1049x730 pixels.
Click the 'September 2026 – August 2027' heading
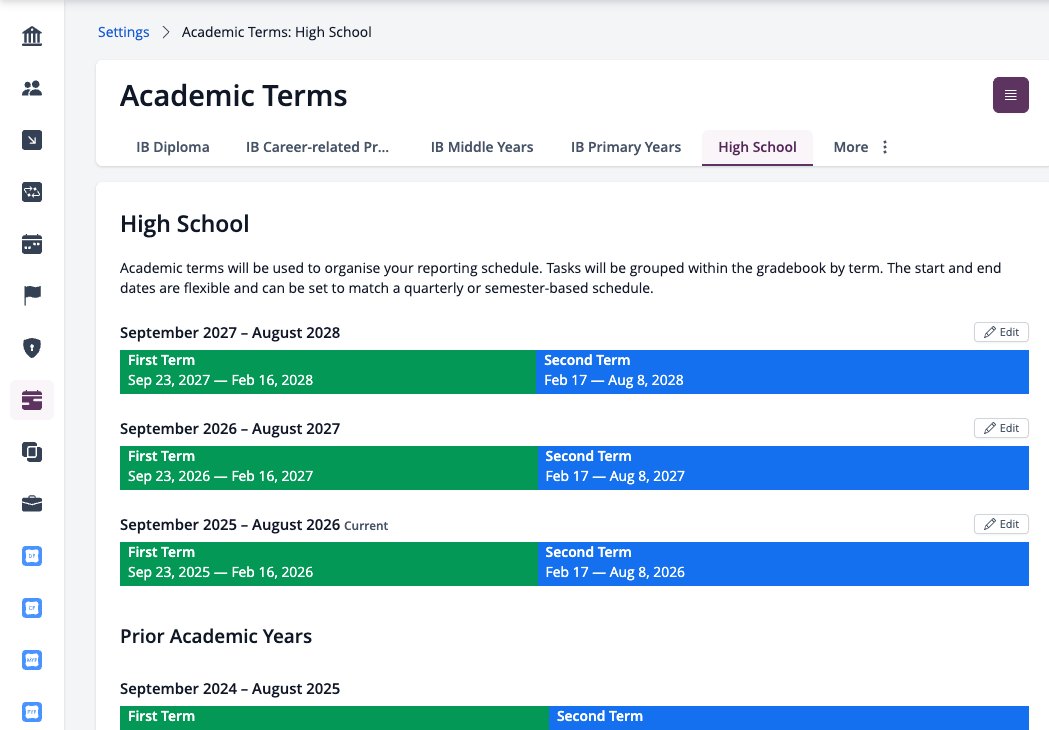229,429
